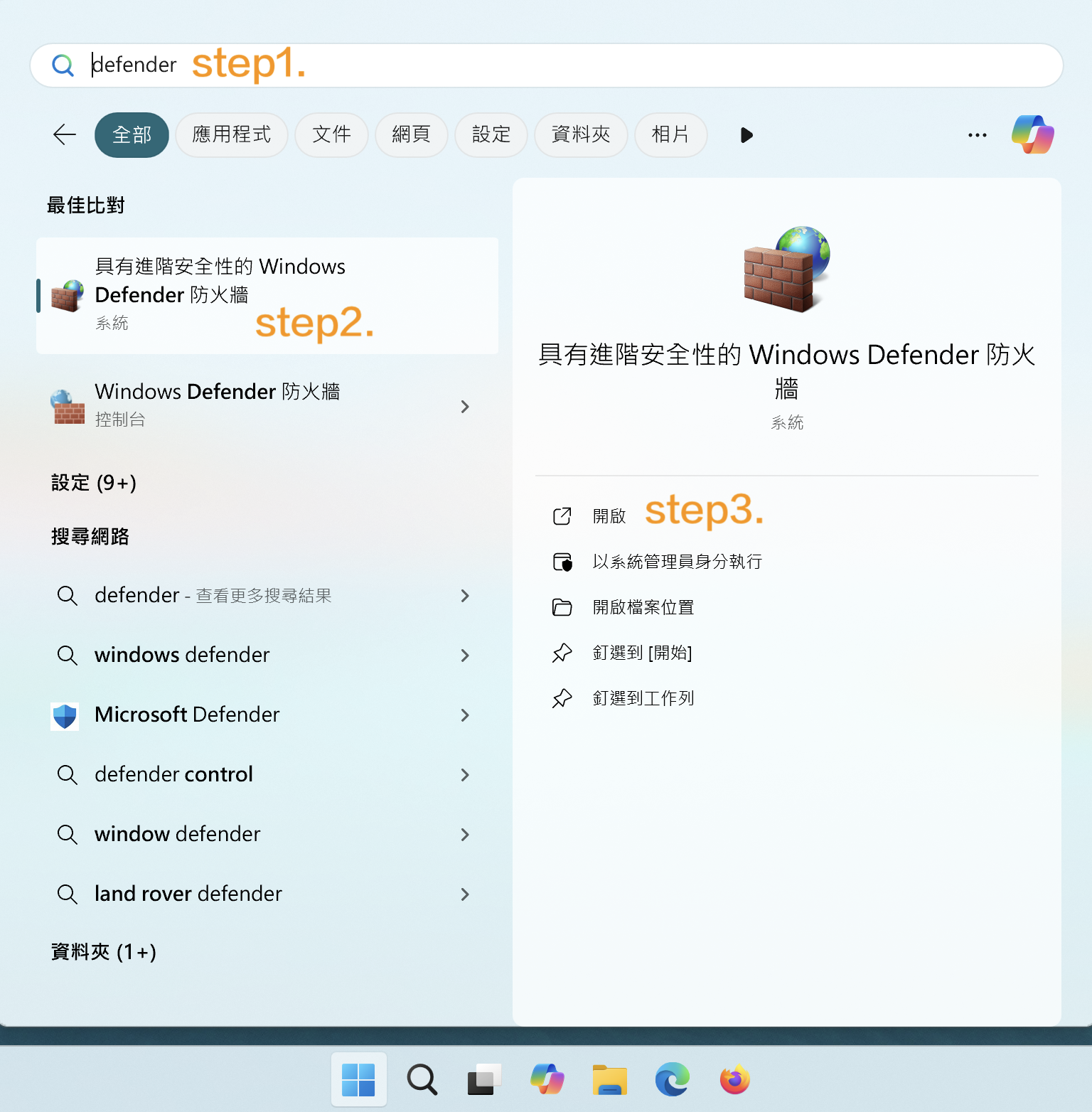Click the taskbar search magnifier icon

point(422,1079)
